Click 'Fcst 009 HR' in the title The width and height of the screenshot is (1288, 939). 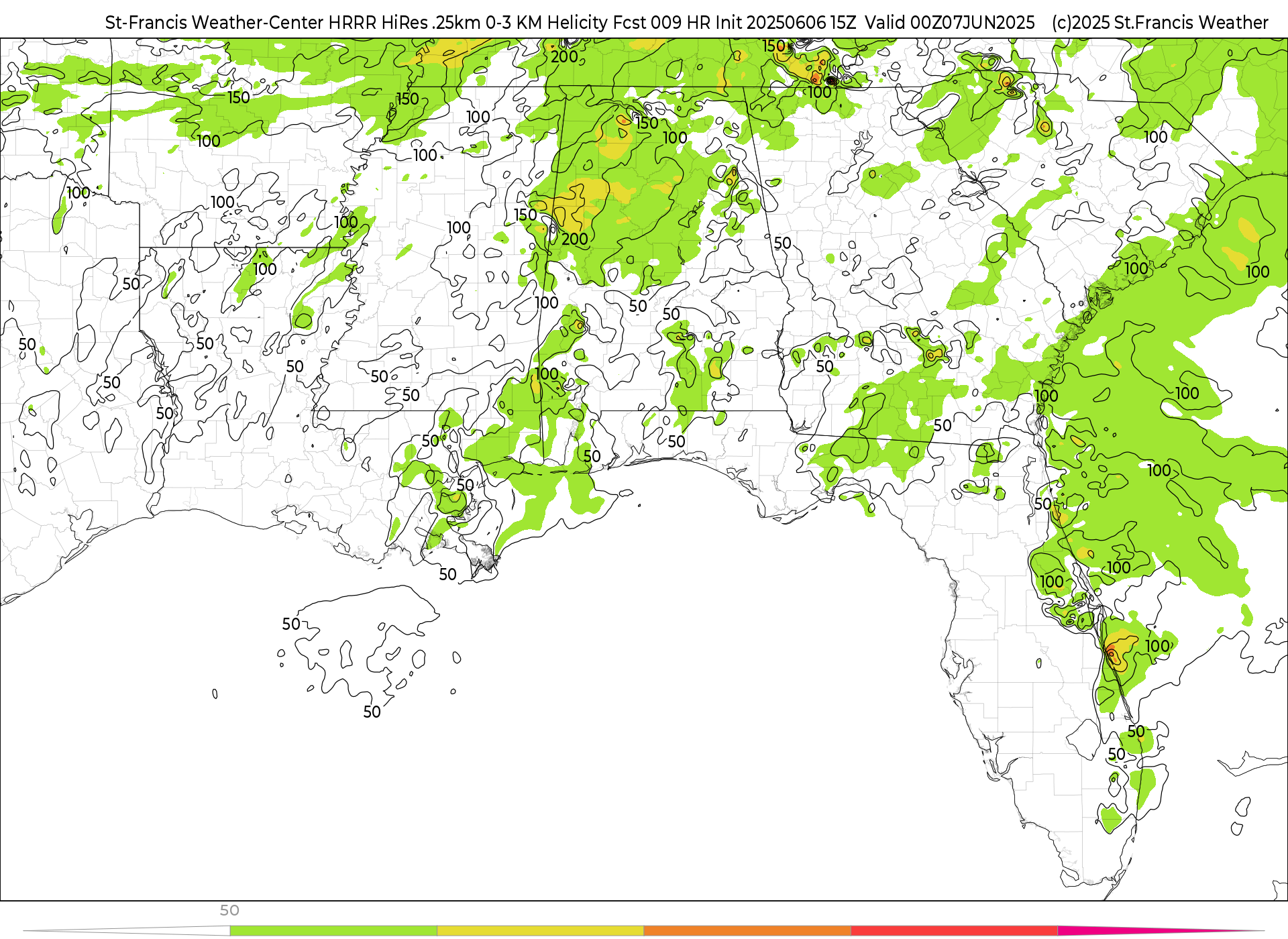coord(662,22)
